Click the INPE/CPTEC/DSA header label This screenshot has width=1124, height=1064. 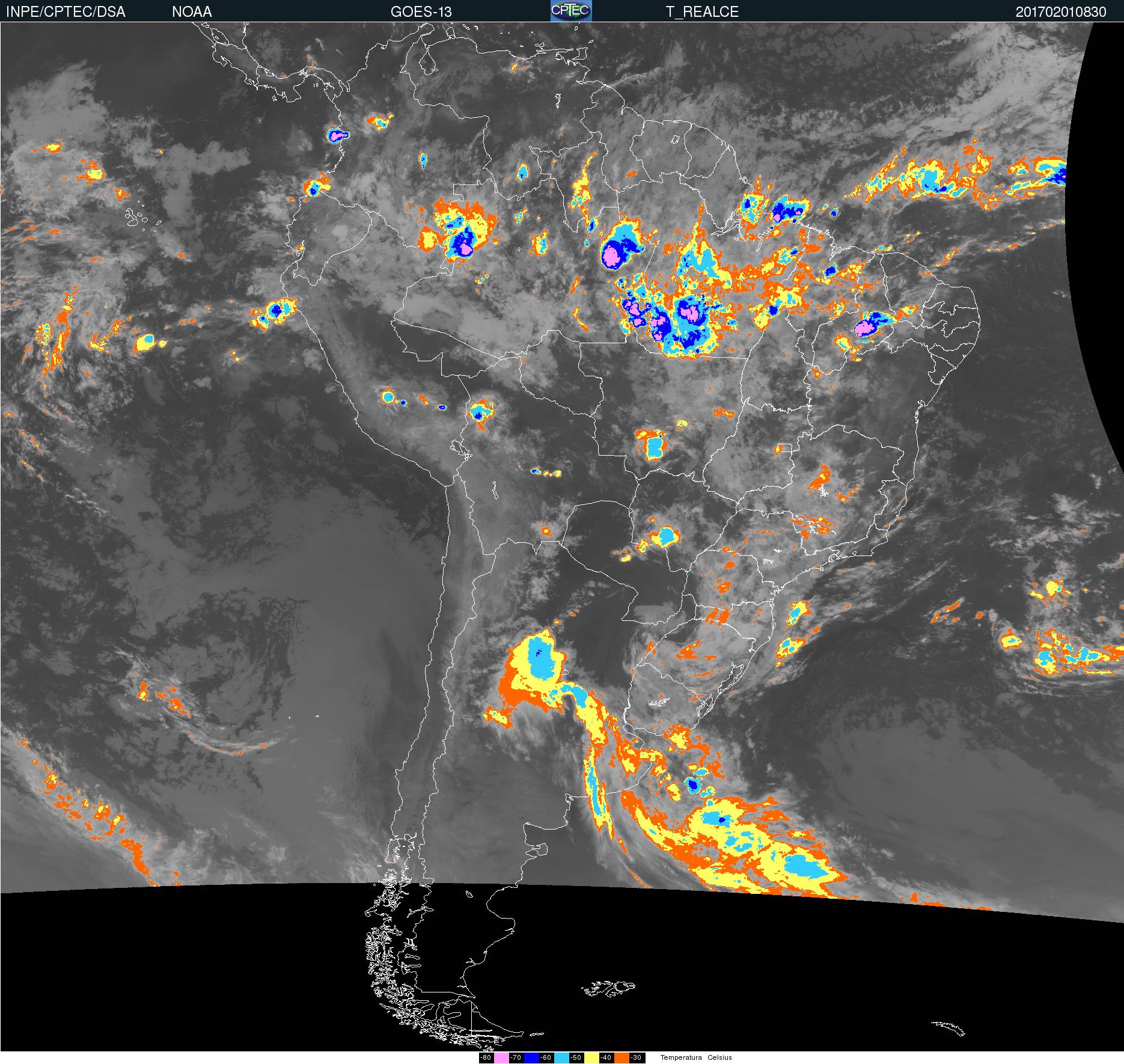tap(66, 12)
